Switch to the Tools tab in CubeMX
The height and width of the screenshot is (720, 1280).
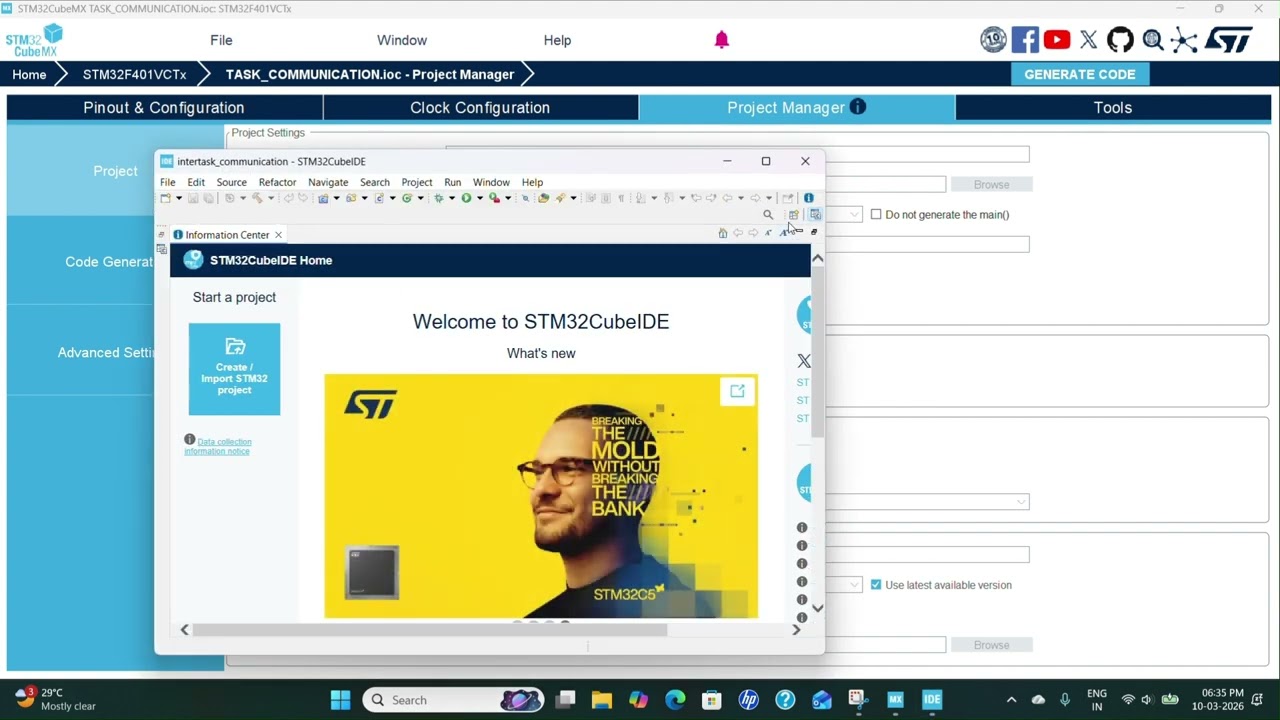1112,107
